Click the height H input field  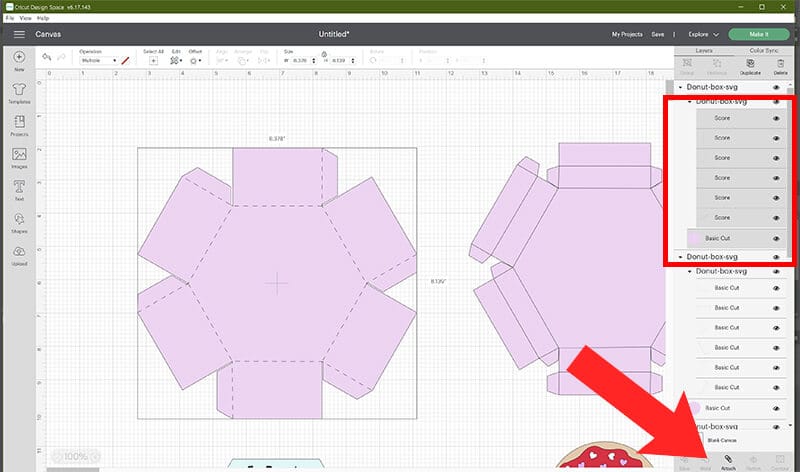click(x=339, y=61)
